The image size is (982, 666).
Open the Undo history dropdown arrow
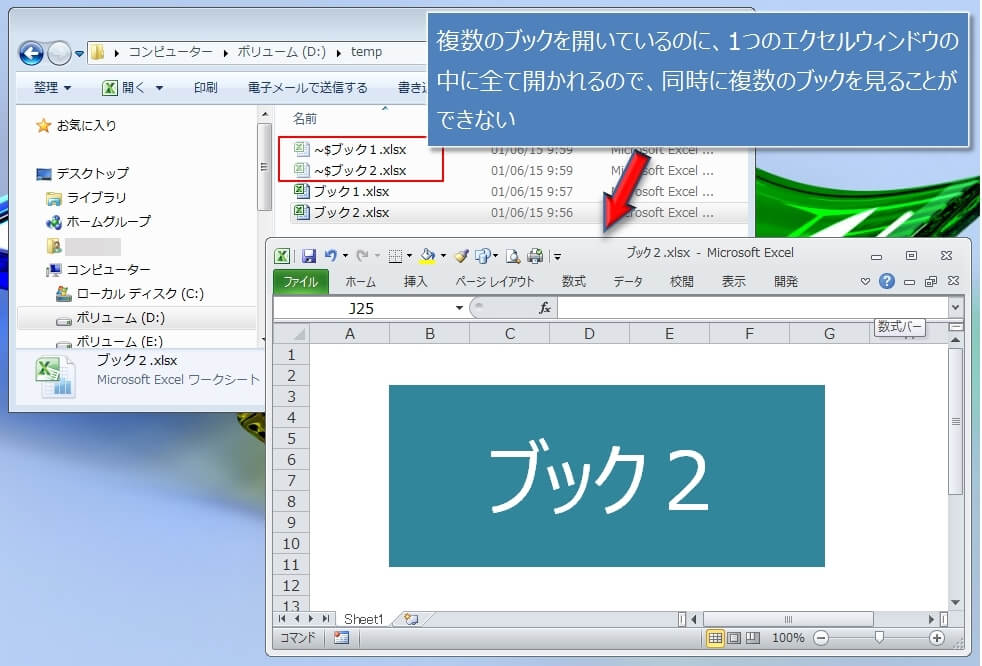pyautogui.click(x=345, y=256)
